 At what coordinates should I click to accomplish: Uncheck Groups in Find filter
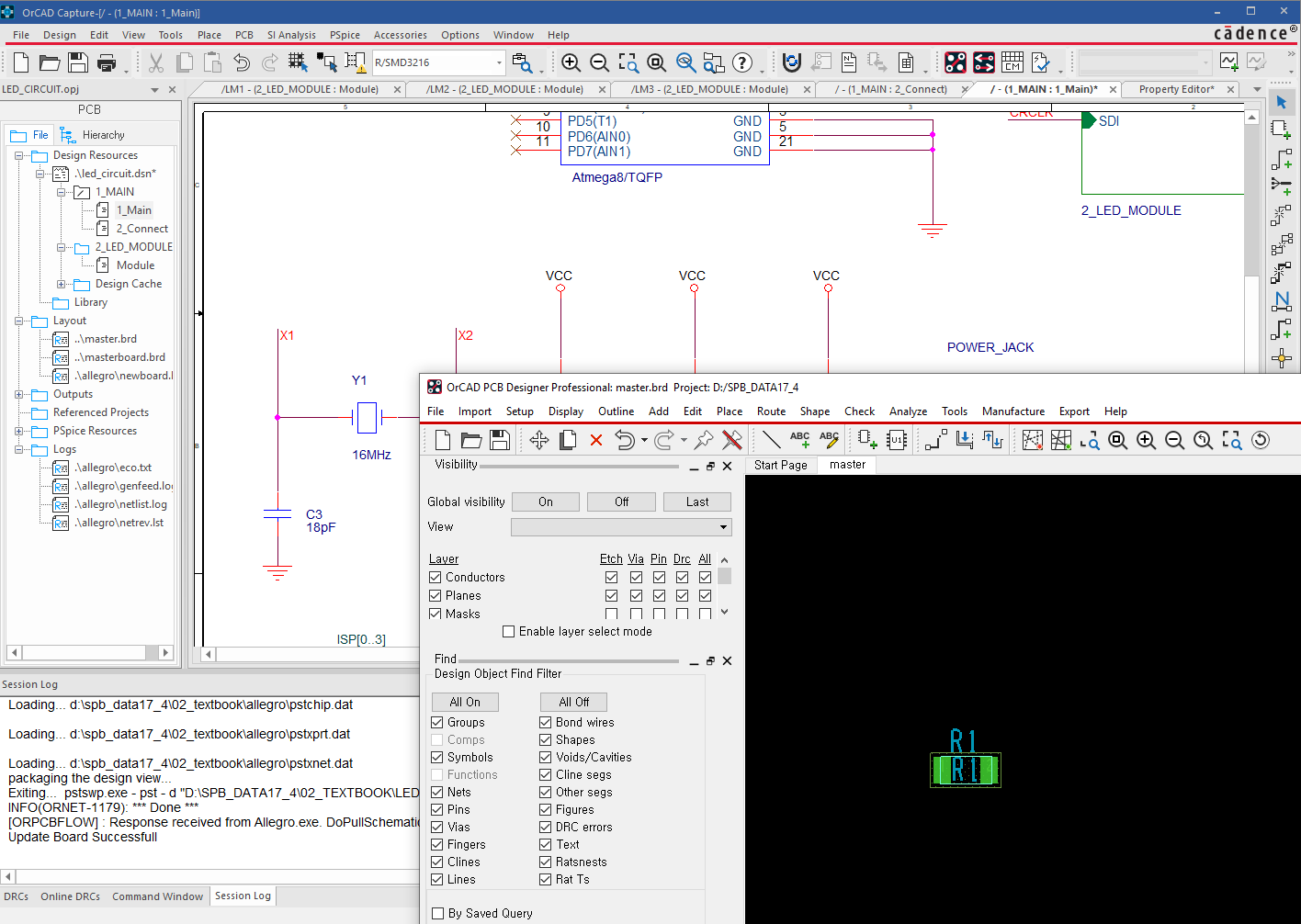click(x=437, y=723)
